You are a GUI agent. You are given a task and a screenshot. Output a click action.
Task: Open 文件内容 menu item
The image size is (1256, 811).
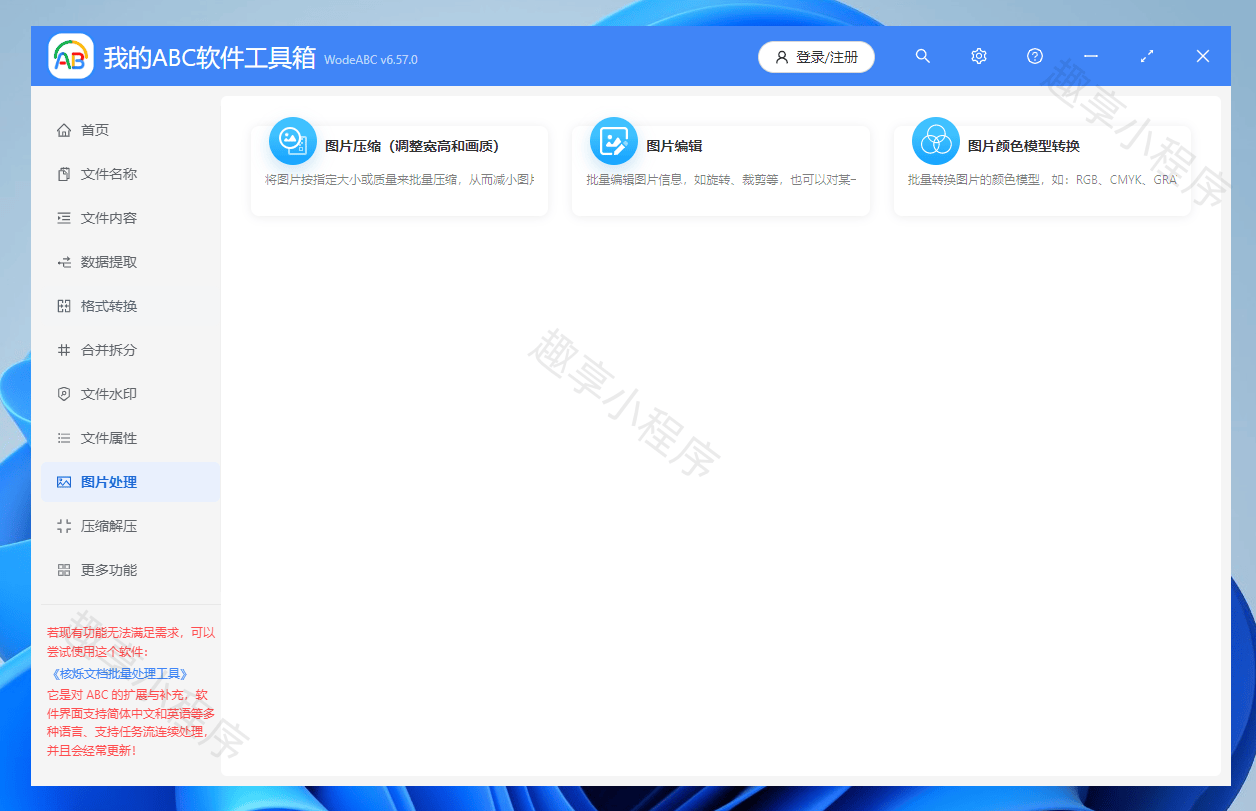pos(130,218)
